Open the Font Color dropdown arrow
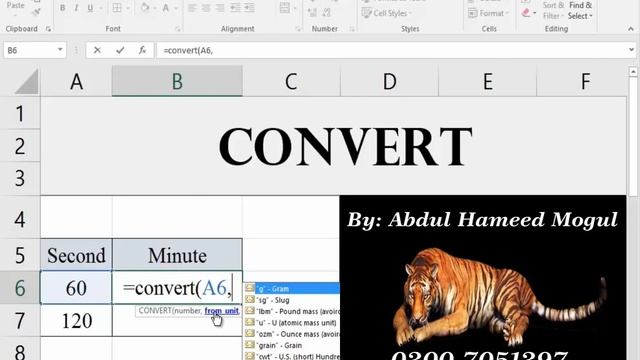Viewport: 640px width, 360px height. click(x=176, y=8)
